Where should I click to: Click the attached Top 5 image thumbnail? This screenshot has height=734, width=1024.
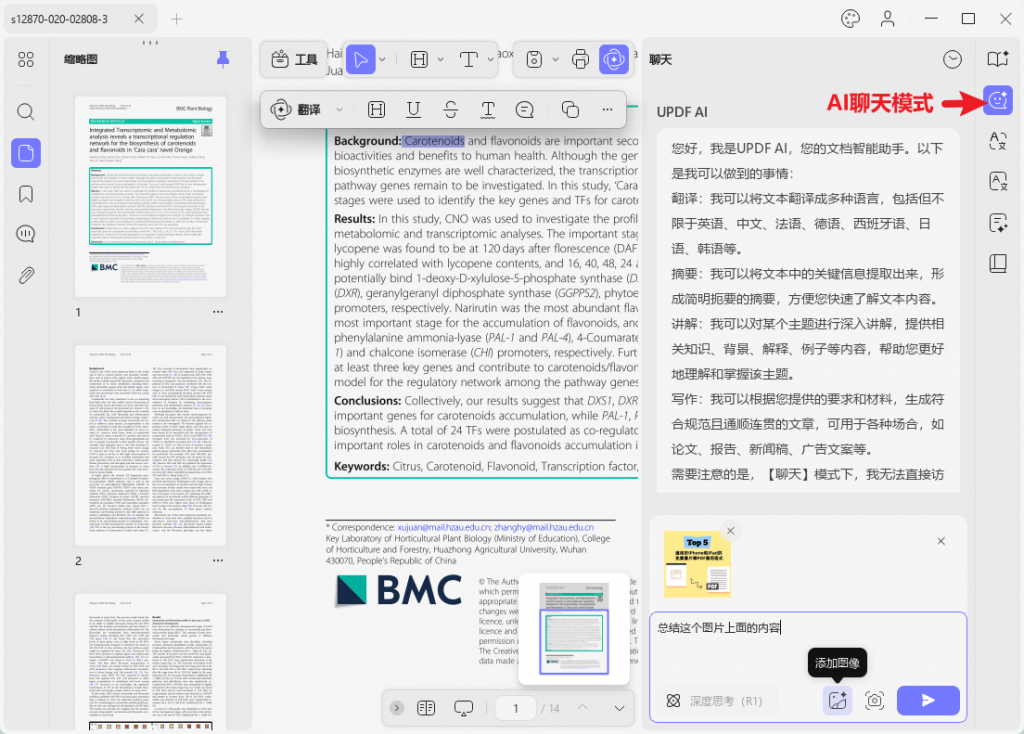[x=697, y=564]
